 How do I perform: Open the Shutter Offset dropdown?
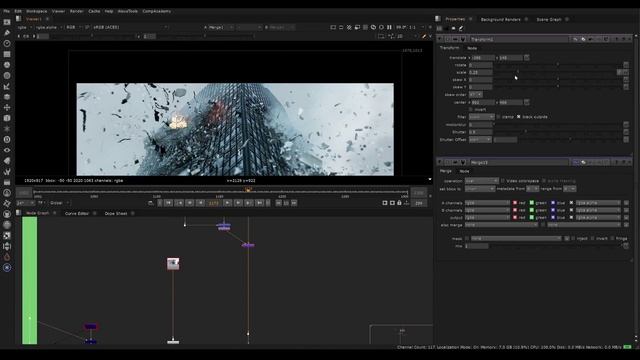click(480, 140)
